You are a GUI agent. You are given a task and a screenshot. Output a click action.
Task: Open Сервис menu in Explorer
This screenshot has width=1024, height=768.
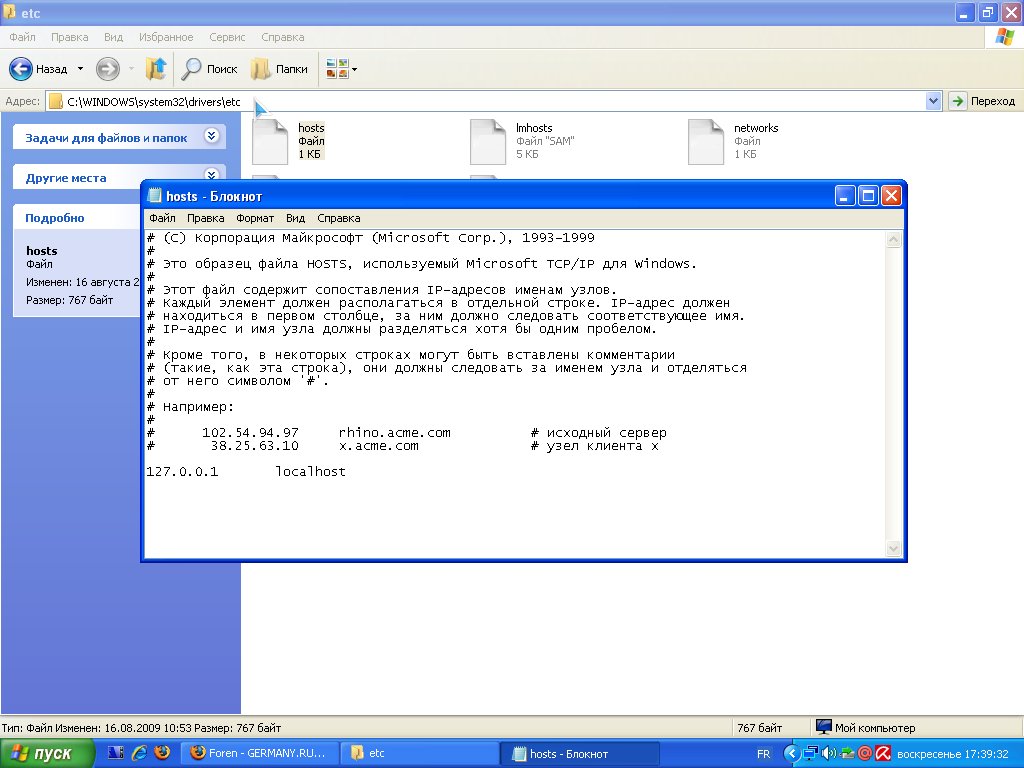[x=227, y=37]
